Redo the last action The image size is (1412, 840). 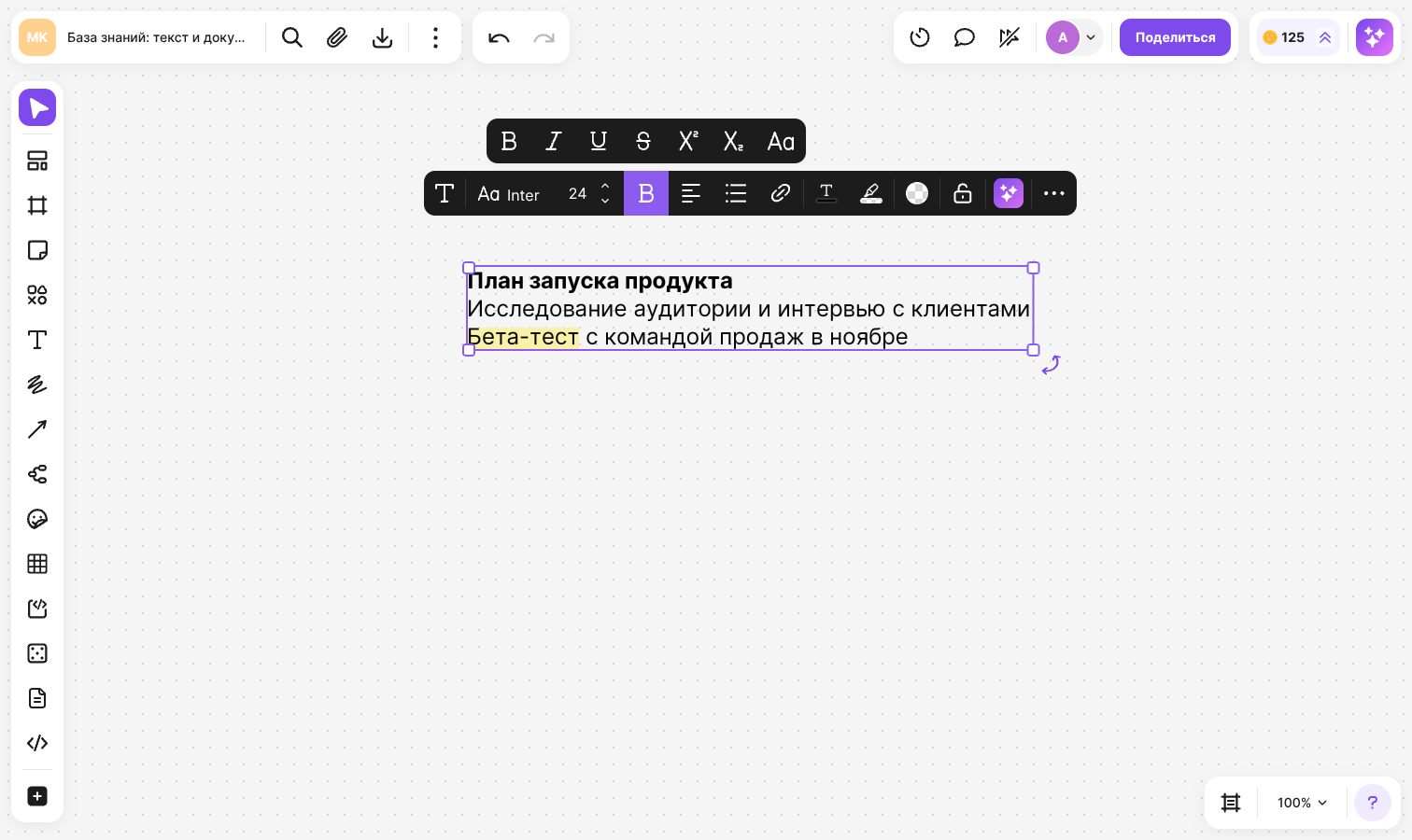click(544, 37)
